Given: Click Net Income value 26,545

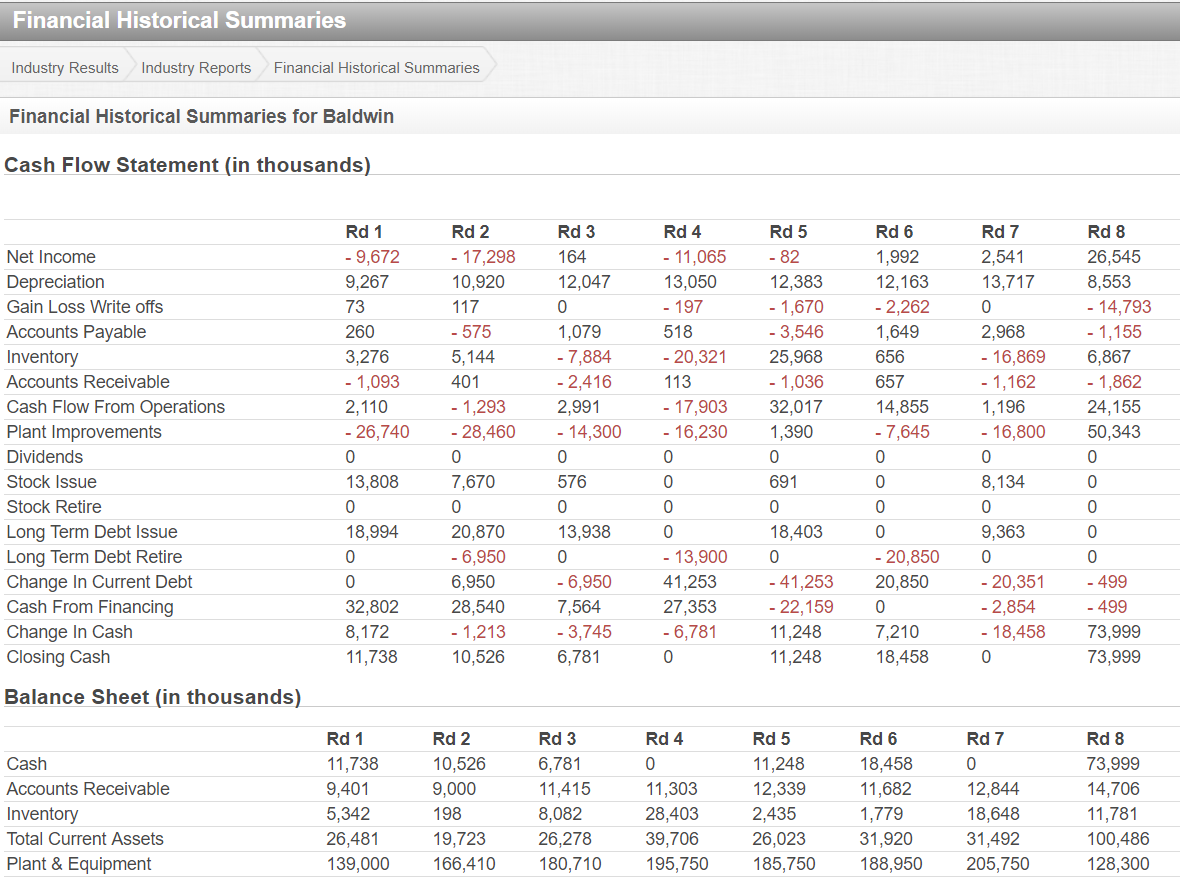Looking at the screenshot, I should pyautogui.click(x=1114, y=257).
